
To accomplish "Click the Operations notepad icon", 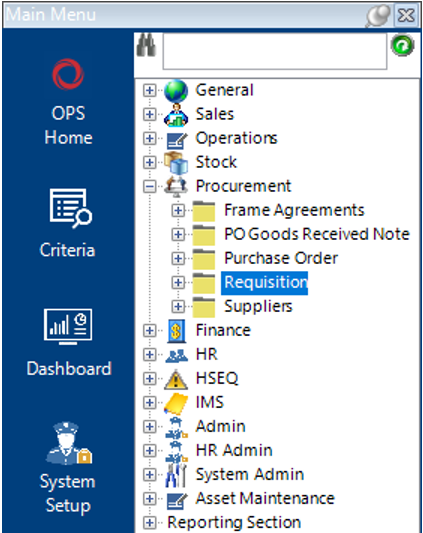I will (x=176, y=140).
